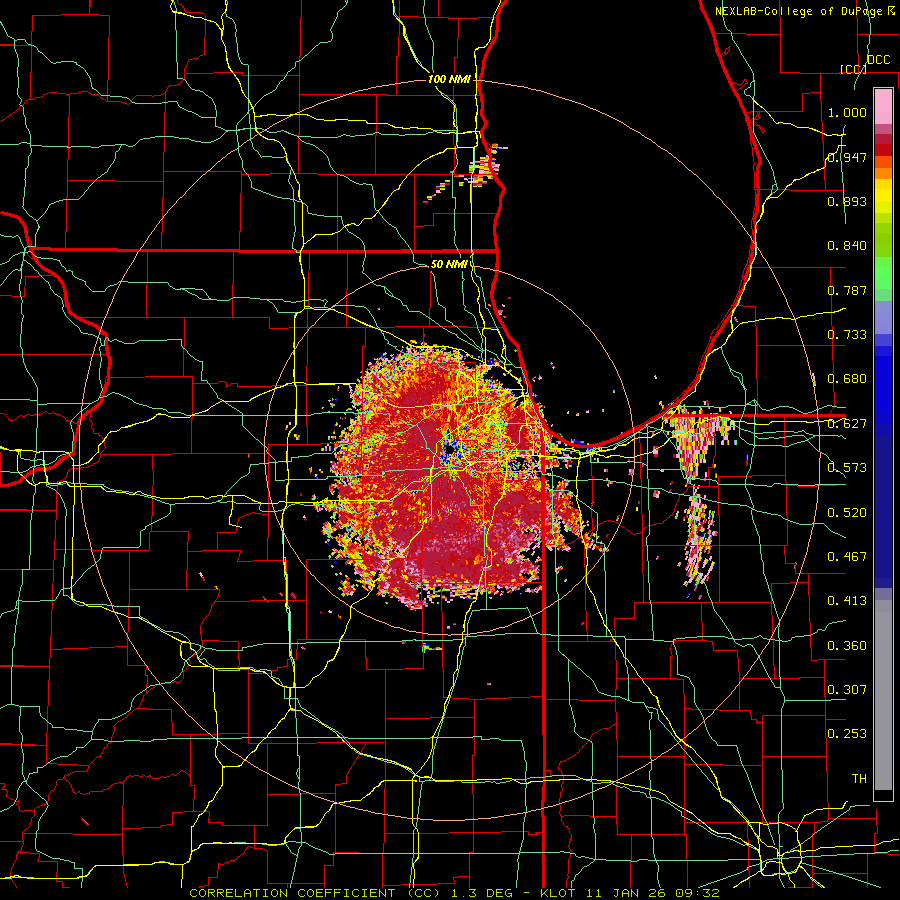
Task: Click the NEXLAB-College of DuPage label
Action: pos(801,11)
